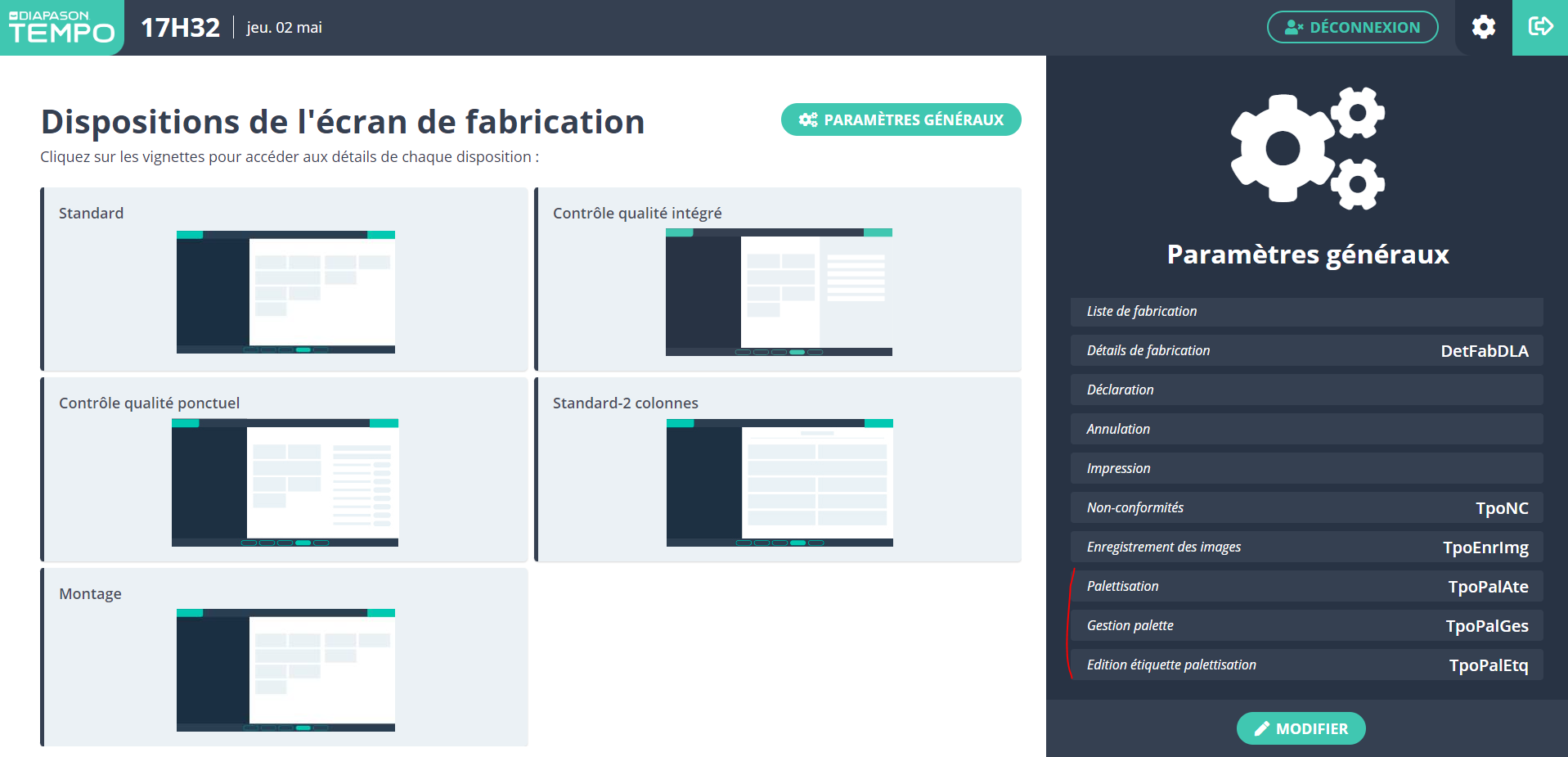The height and width of the screenshot is (757, 1568).
Task: Click the Diapason Tempo logo
Action: point(61,28)
